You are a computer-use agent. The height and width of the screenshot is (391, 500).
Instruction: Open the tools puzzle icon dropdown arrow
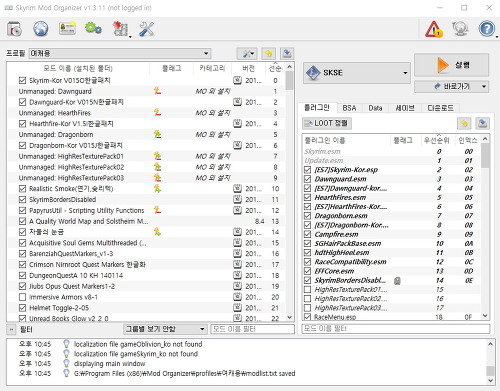click(130, 36)
